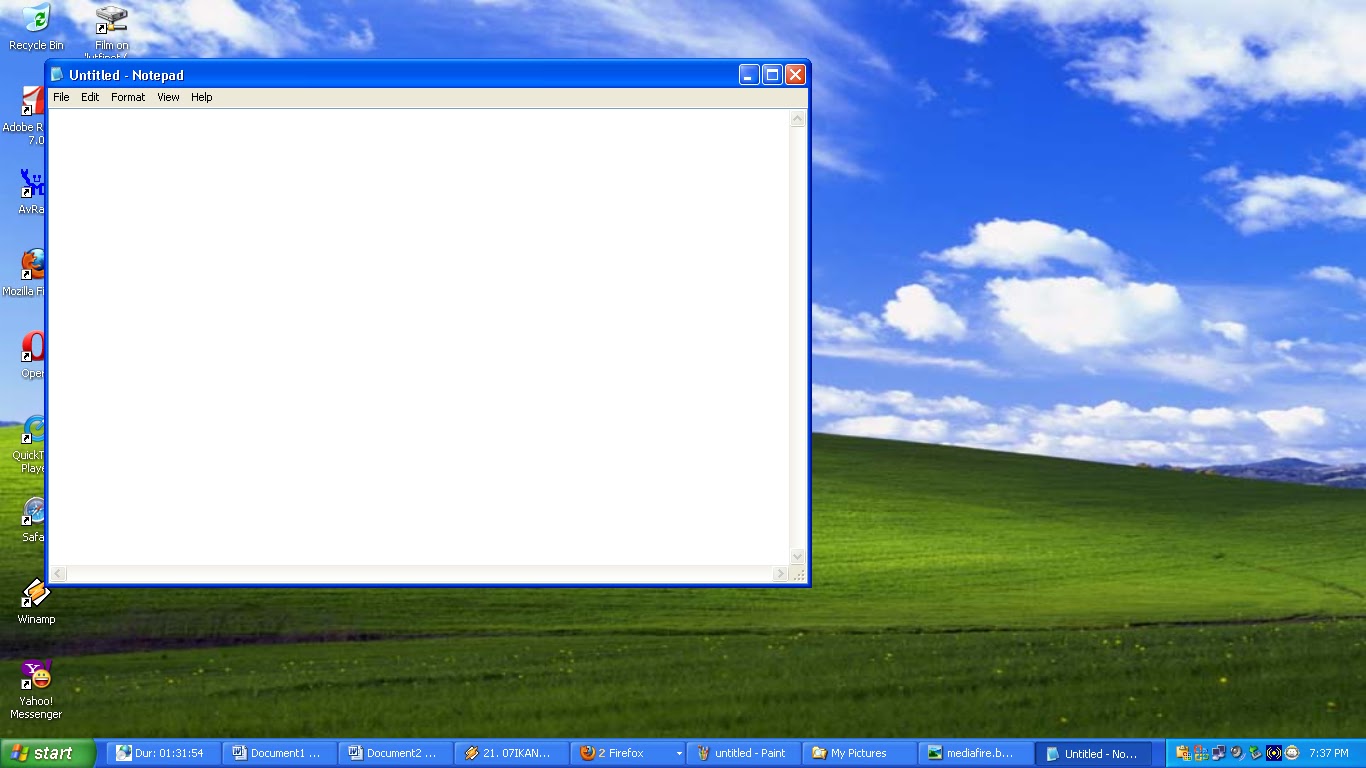Click Notepad vertical scrollbar up arrow
Screen dimensions: 1366x768
click(797, 118)
